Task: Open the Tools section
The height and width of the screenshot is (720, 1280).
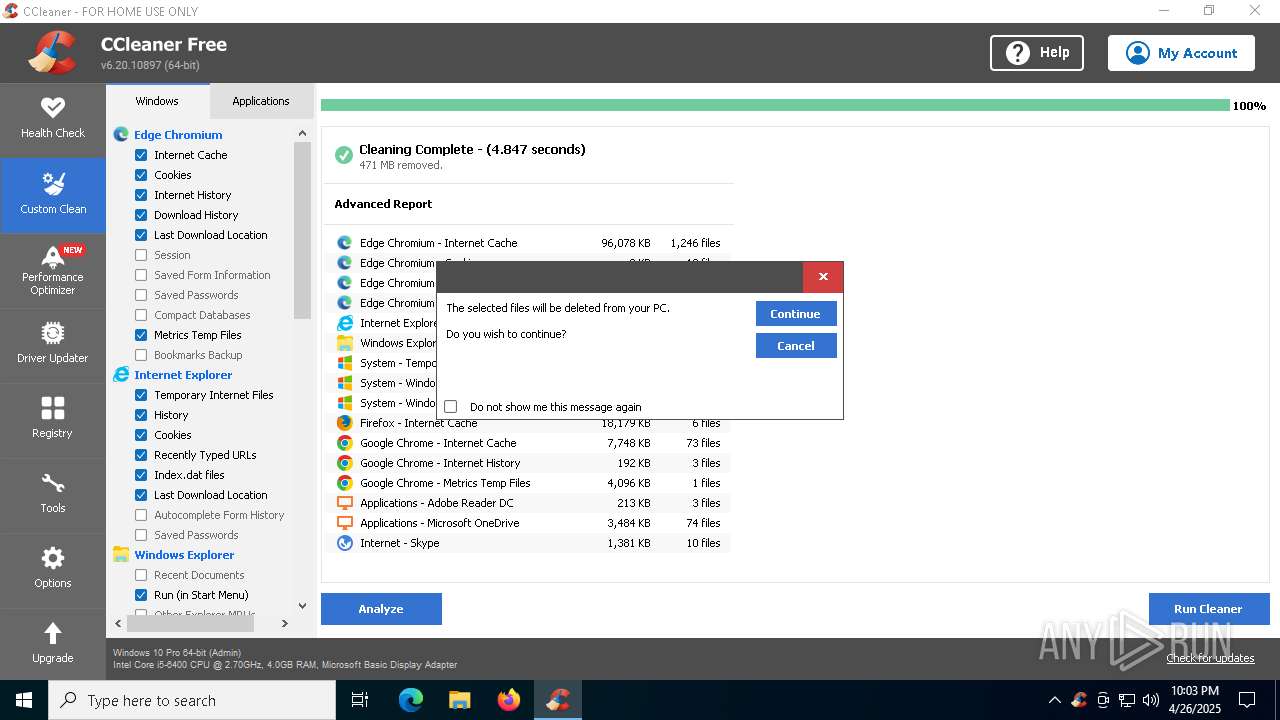Action: tap(53, 495)
